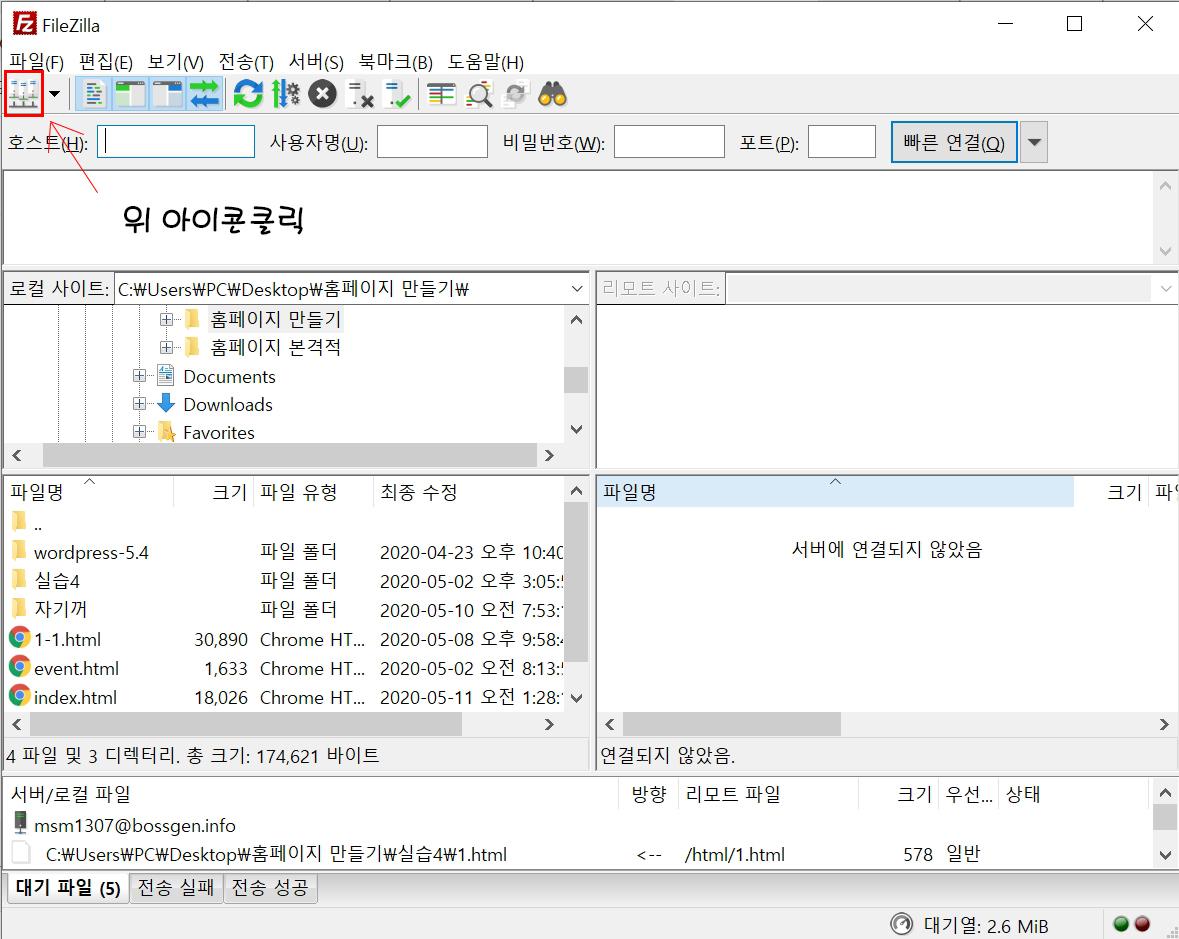
Task: Toggle local directory tree icon
Action: [x=131, y=94]
